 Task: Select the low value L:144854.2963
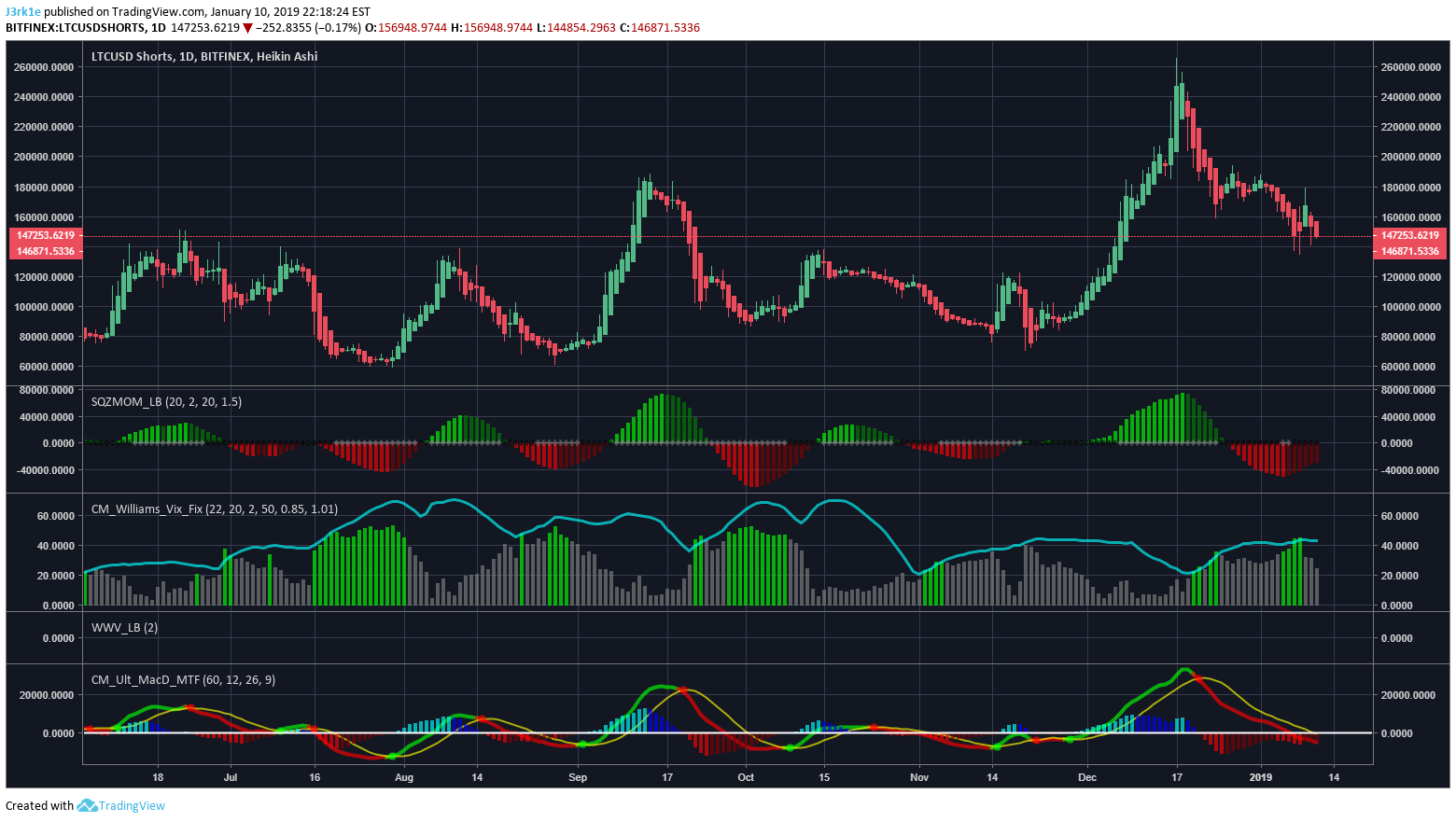[x=577, y=28]
